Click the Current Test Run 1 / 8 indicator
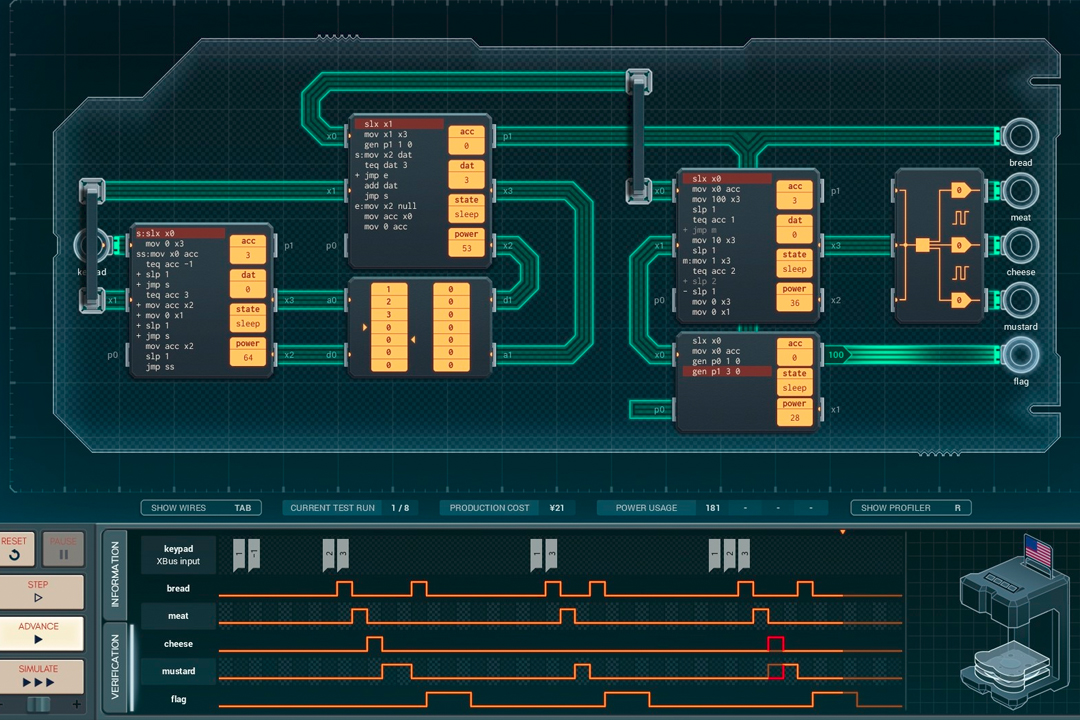 point(351,508)
